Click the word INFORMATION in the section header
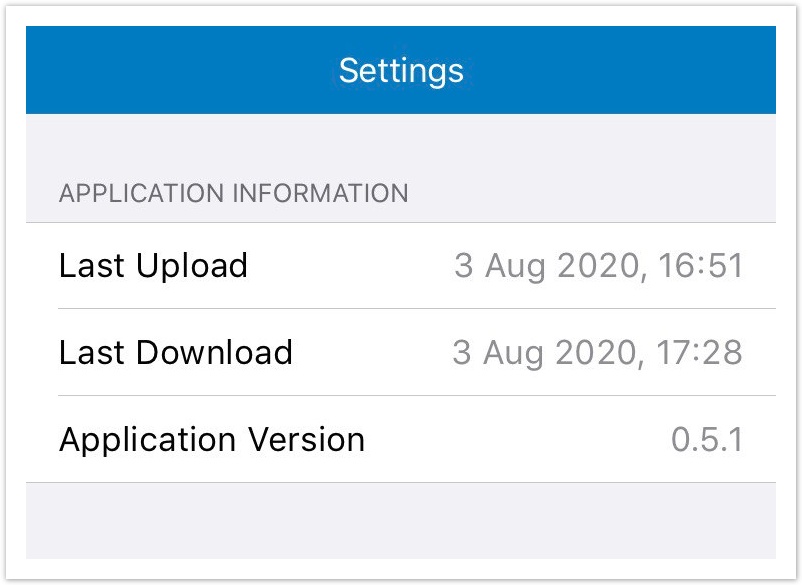Image resolution: width=802 pixels, height=585 pixels. (x=320, y=193)
